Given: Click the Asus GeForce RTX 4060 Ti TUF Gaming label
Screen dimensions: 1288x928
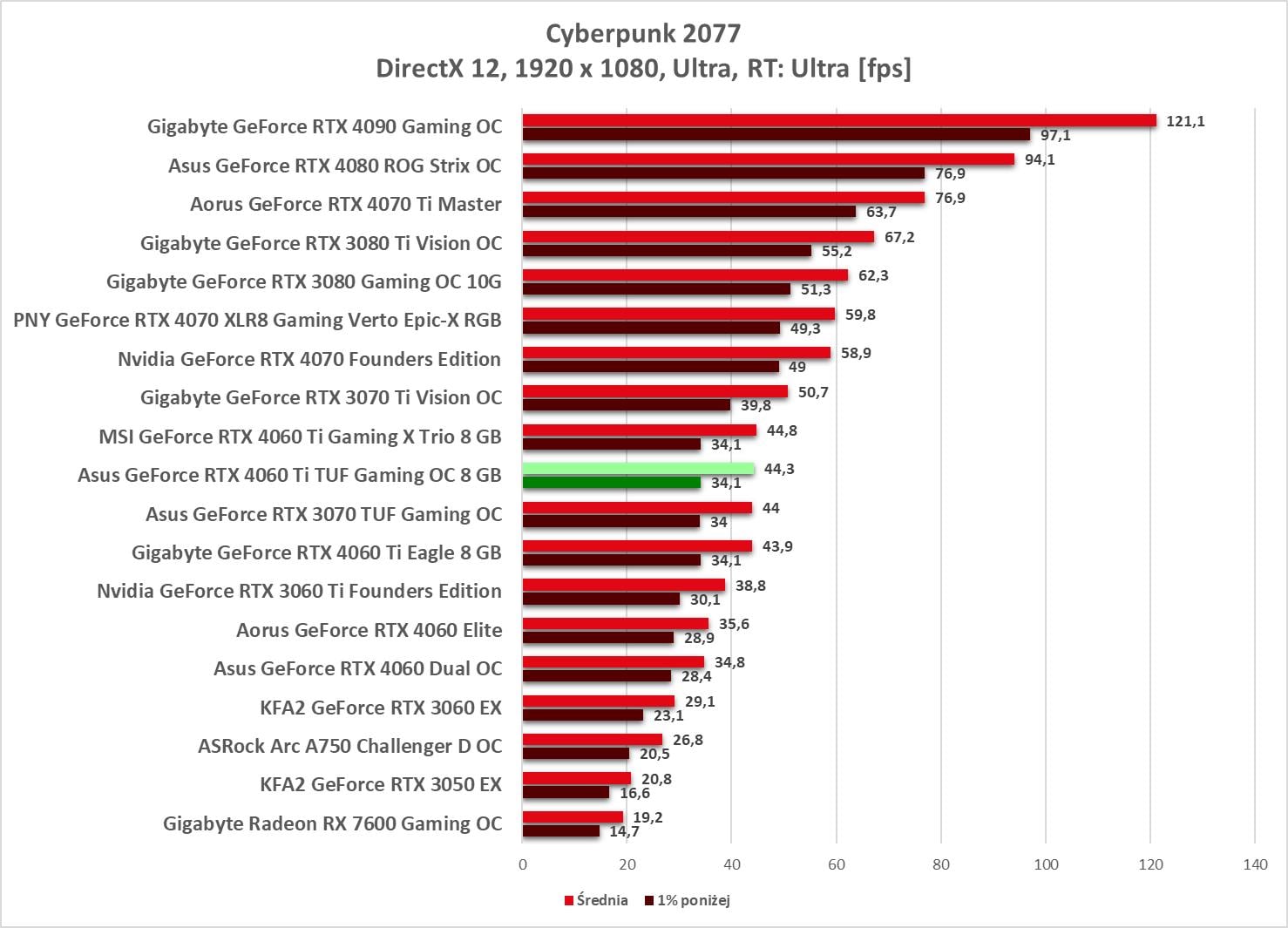Looking at the screenshot, I should tap(289, 475).
